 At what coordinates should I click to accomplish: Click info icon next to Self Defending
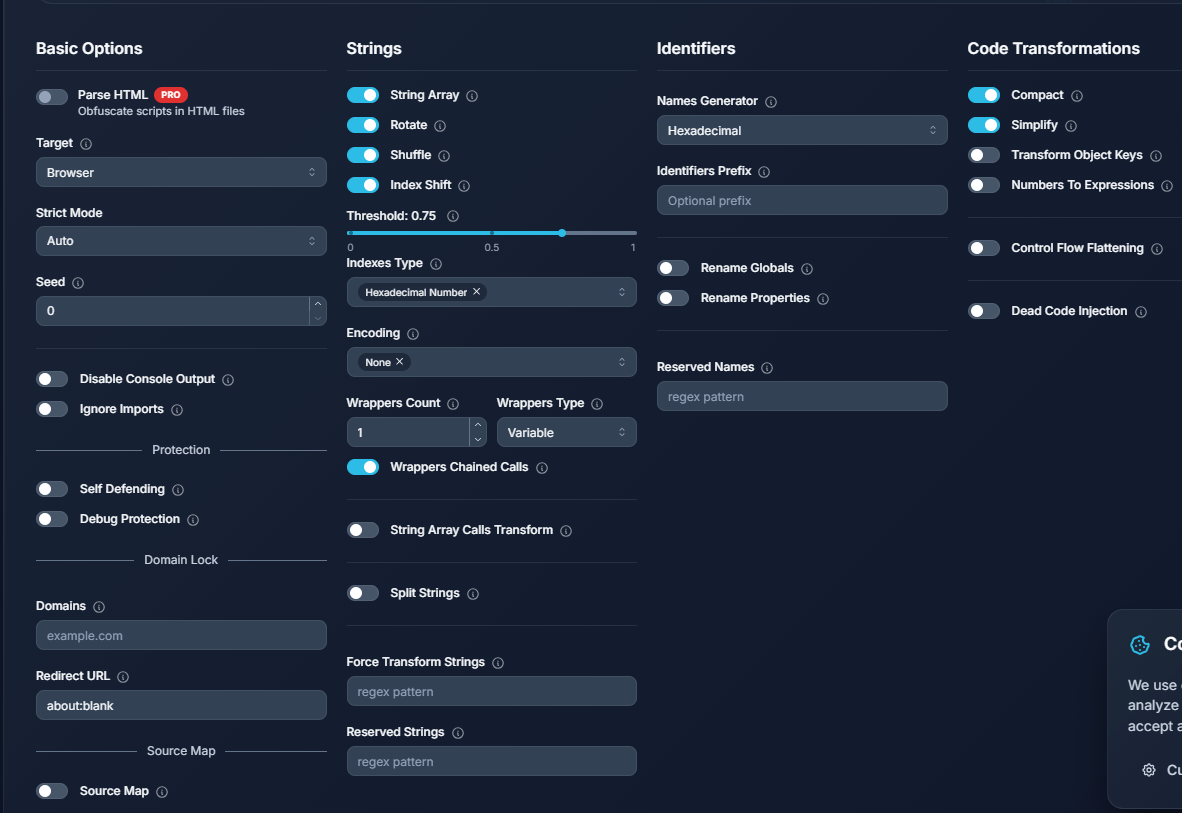[178, 490]
